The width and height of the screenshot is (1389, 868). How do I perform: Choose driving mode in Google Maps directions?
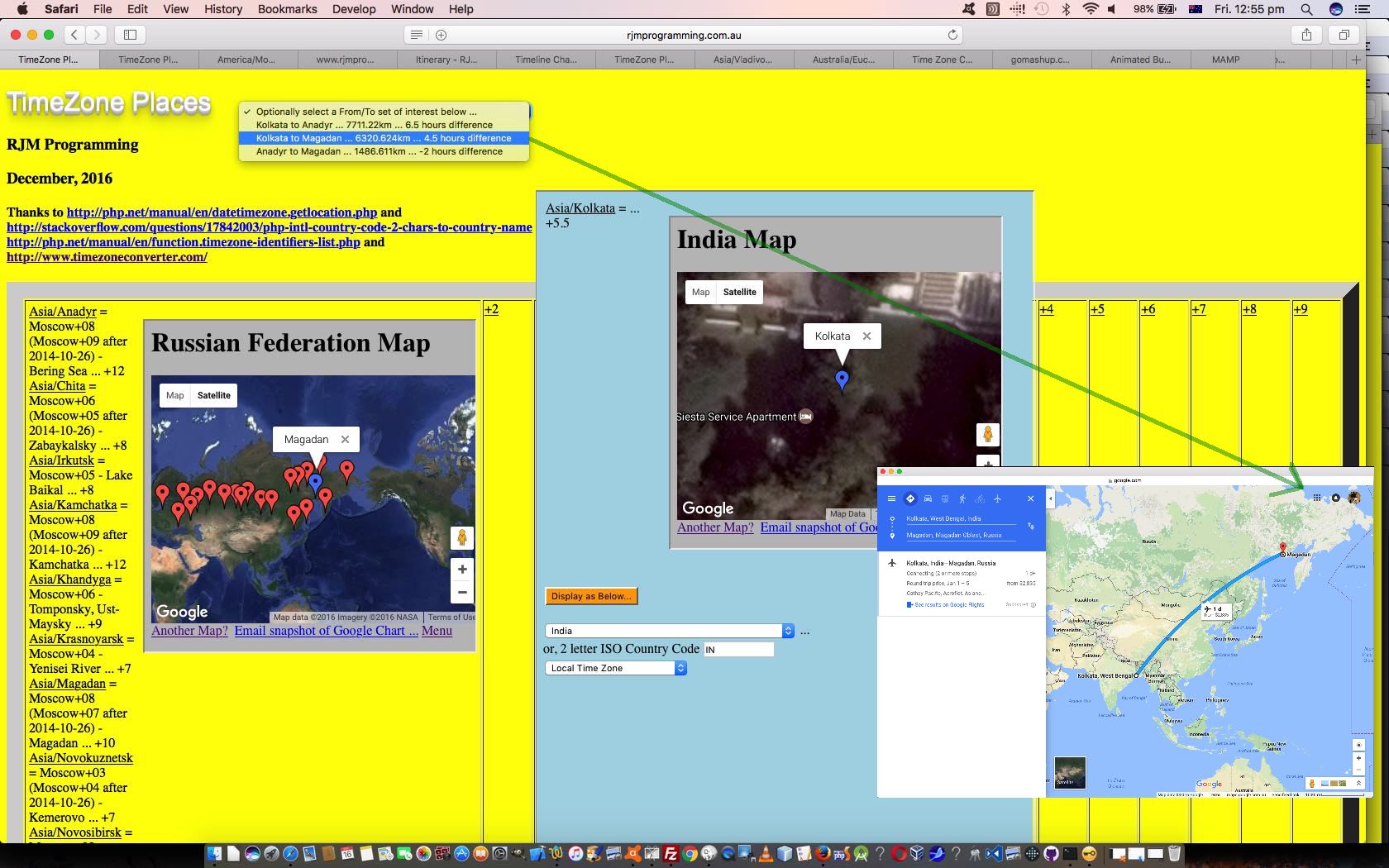928,498
